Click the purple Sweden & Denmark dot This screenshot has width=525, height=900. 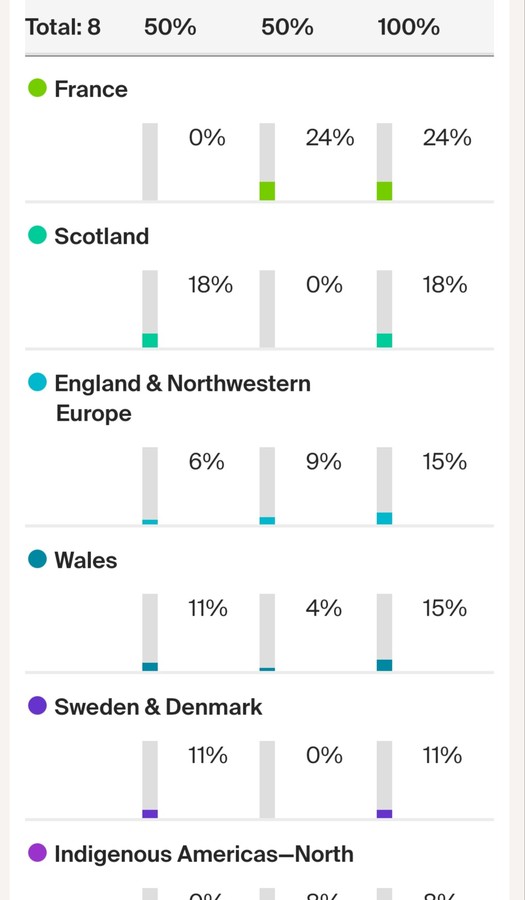[x=37, y=706]
